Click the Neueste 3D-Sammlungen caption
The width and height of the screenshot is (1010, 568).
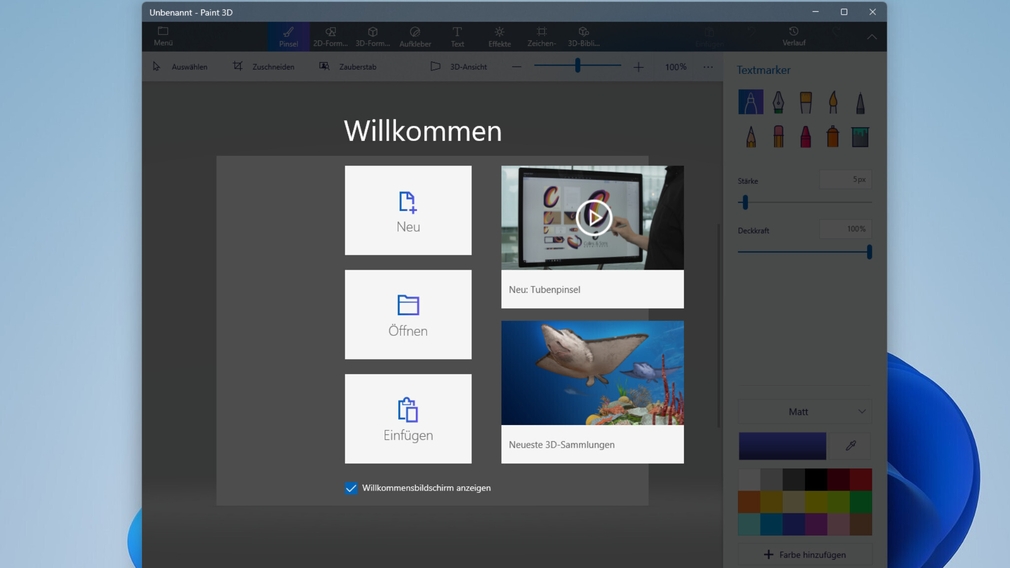click(x=562, y=444)
